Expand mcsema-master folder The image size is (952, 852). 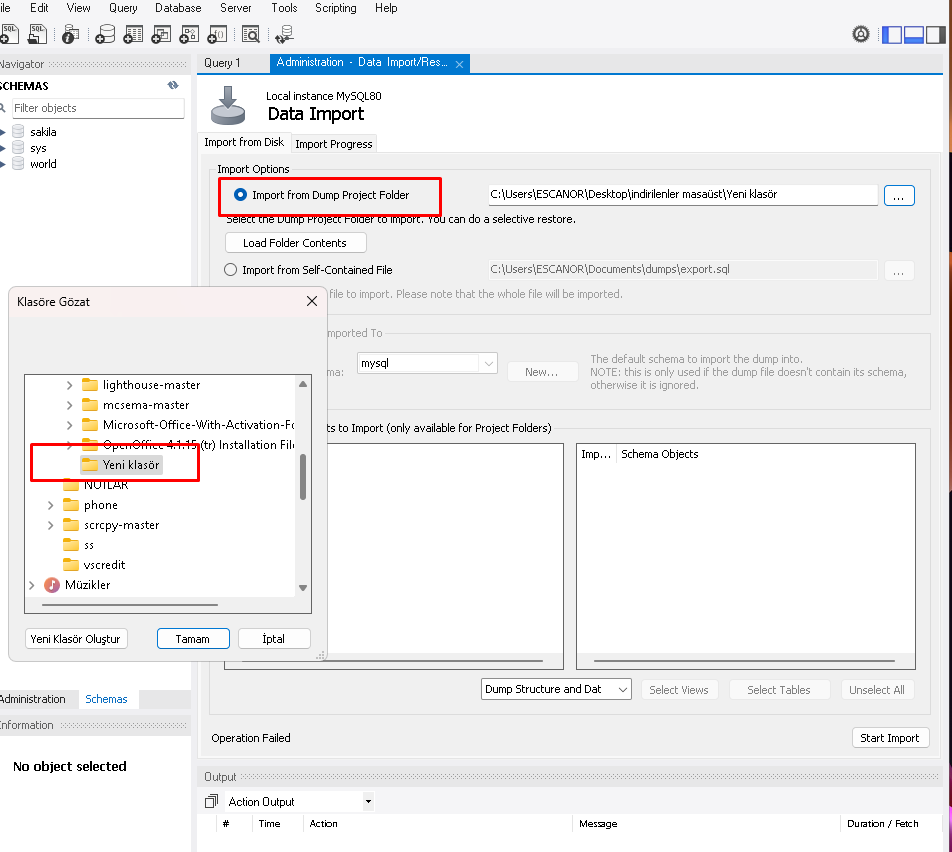tap(69, 405)
